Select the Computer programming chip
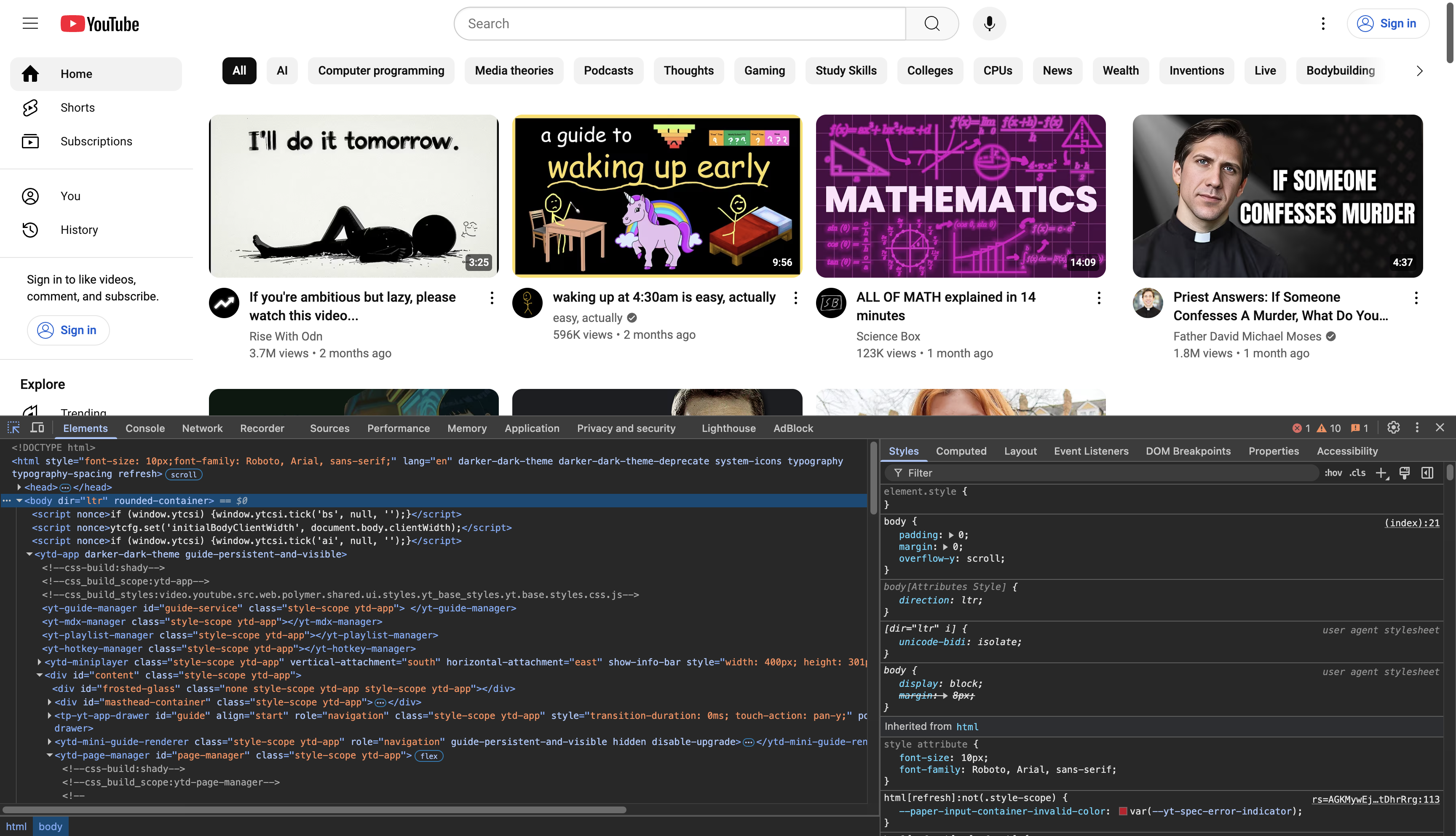The width and height of the screenshot is (1456, 836). click(x=381, y=71)
